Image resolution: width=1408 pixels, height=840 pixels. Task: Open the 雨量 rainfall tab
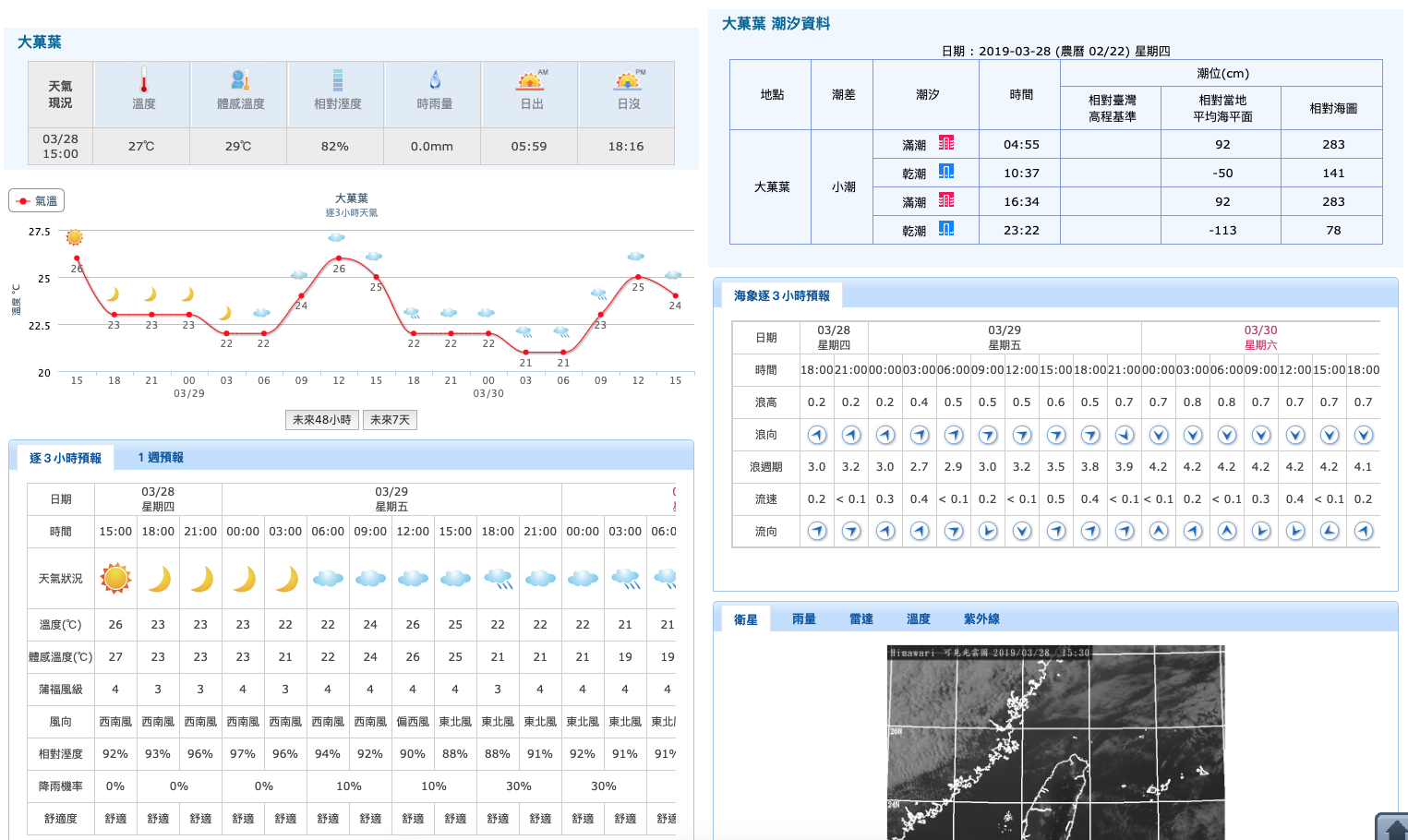[804, 619]
